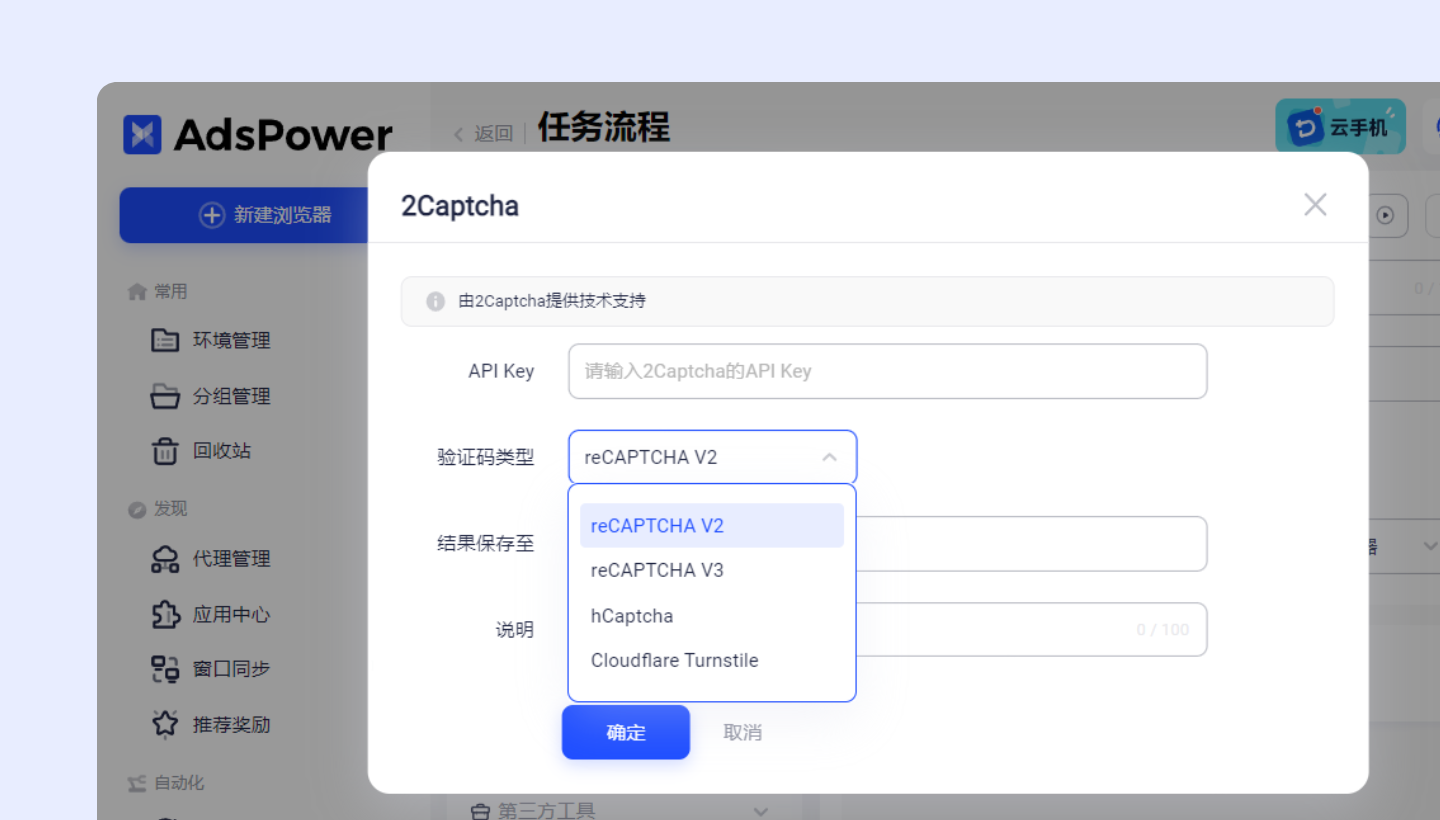Click the 常用 section header
This screenshot has width=1440, height=820.
158,291
